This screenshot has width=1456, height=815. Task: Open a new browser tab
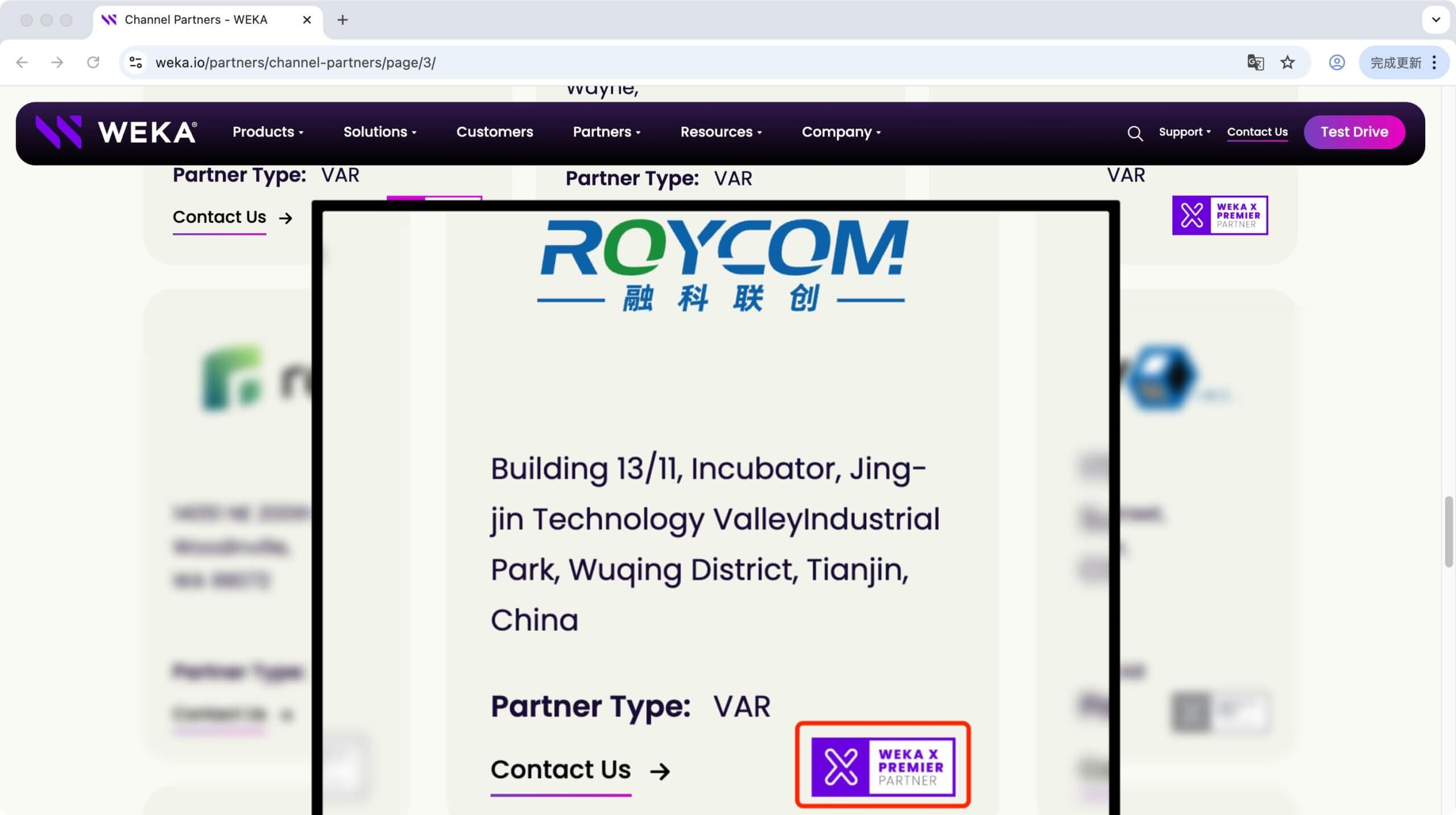pyautogui.click(x=342, y=20)
